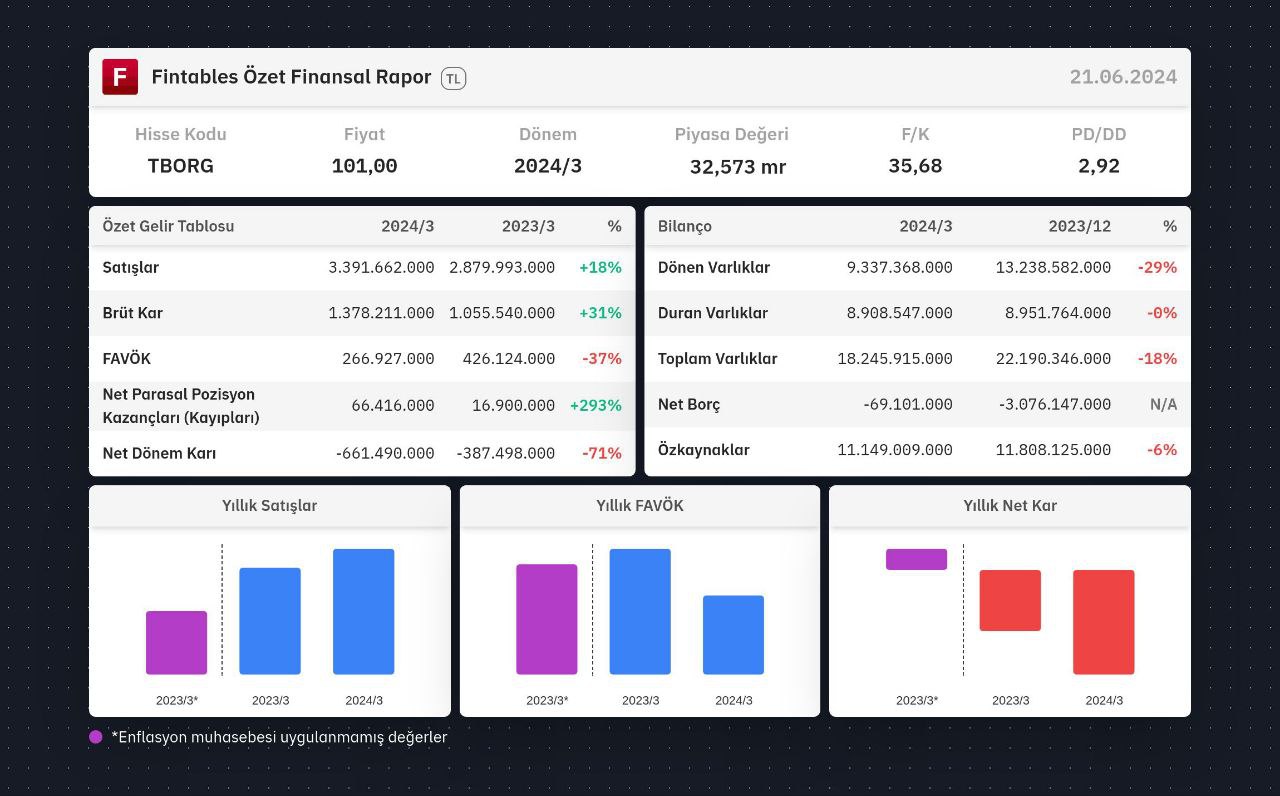The height and width of the screenshot is (796, 1280).
Task: Click the Özet Gelir Tablosu header
Action: (x=168, y=226)
